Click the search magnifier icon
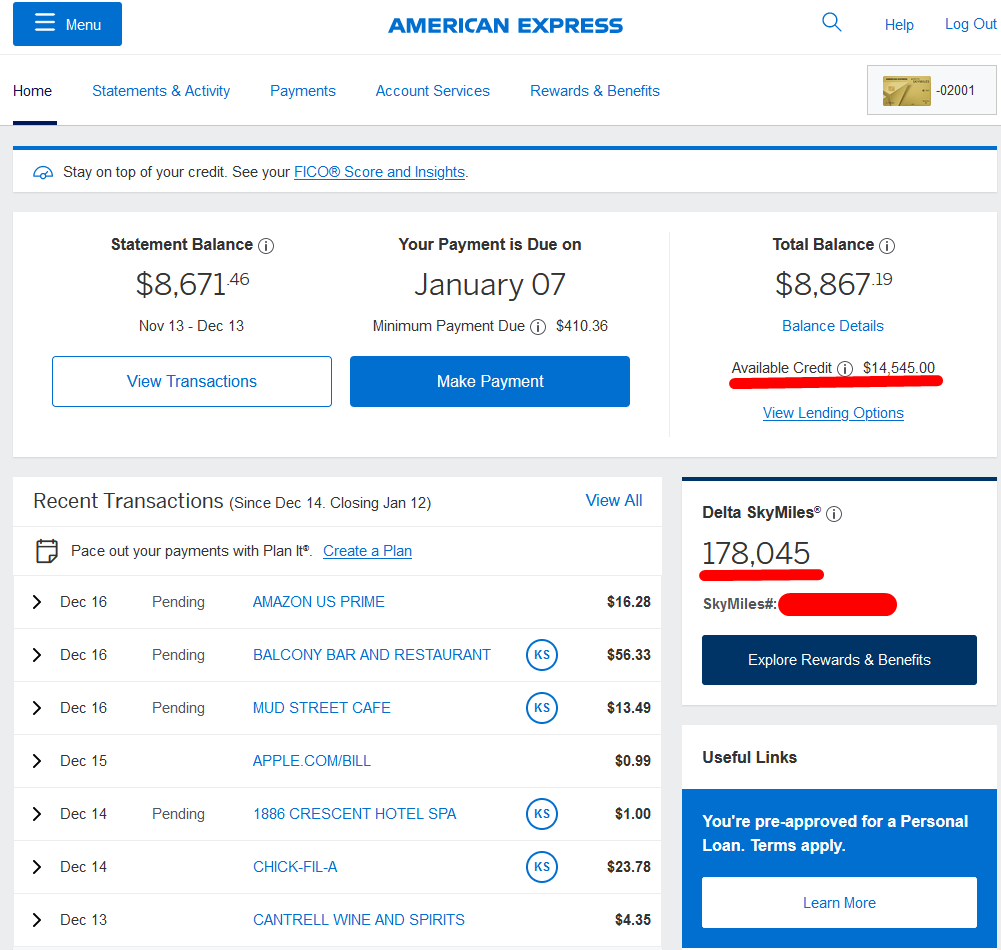 831,23
